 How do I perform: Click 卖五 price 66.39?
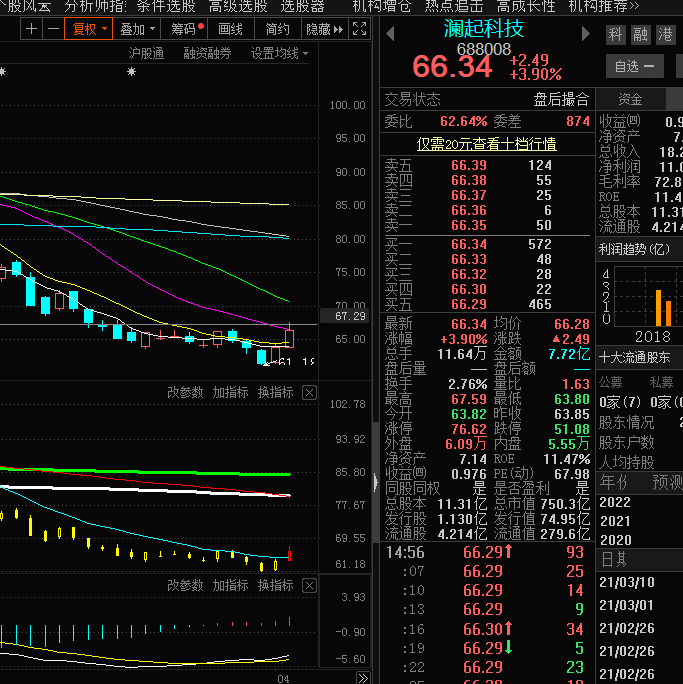point(469,165)
